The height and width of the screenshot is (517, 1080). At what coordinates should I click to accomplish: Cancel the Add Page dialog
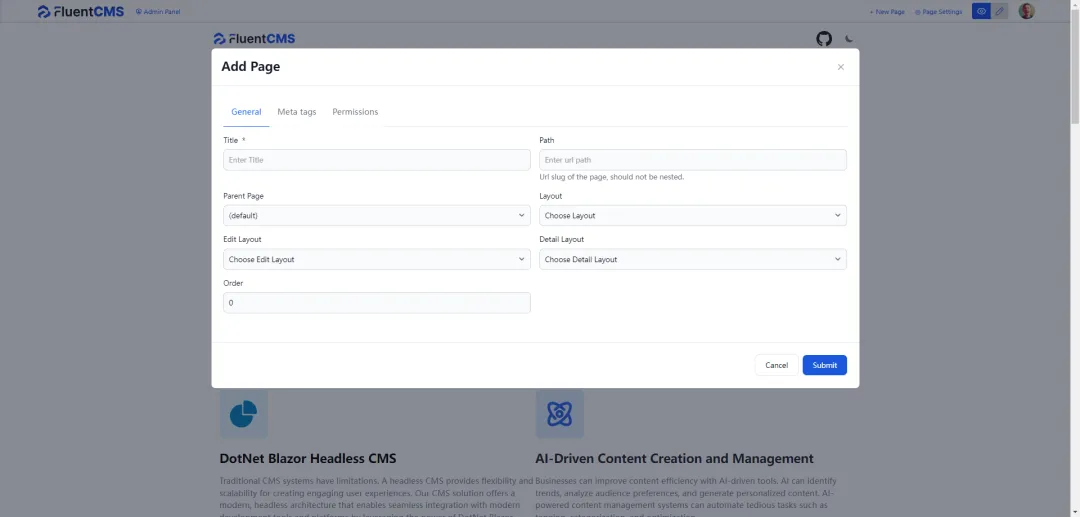(776, 365)
